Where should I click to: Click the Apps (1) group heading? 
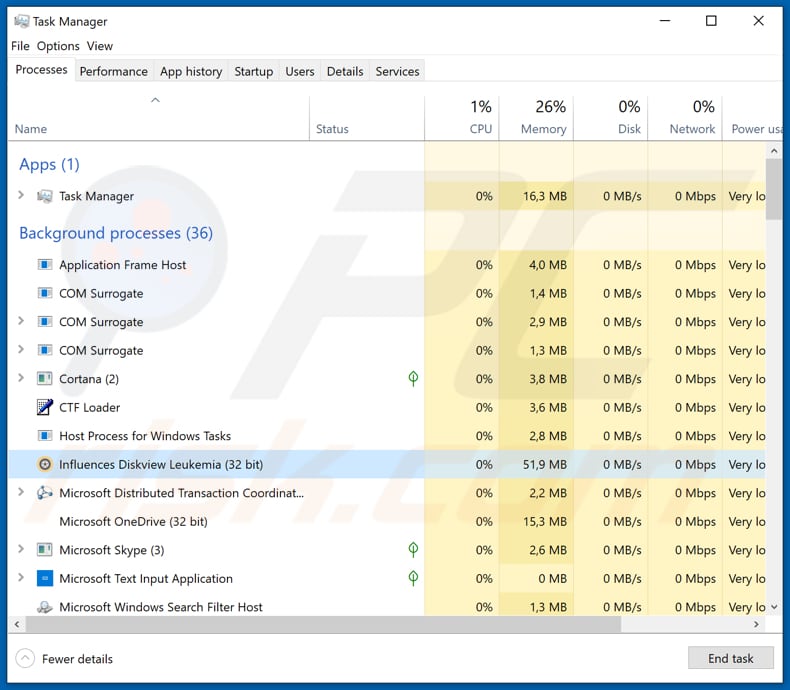click(x=49, y=165)
